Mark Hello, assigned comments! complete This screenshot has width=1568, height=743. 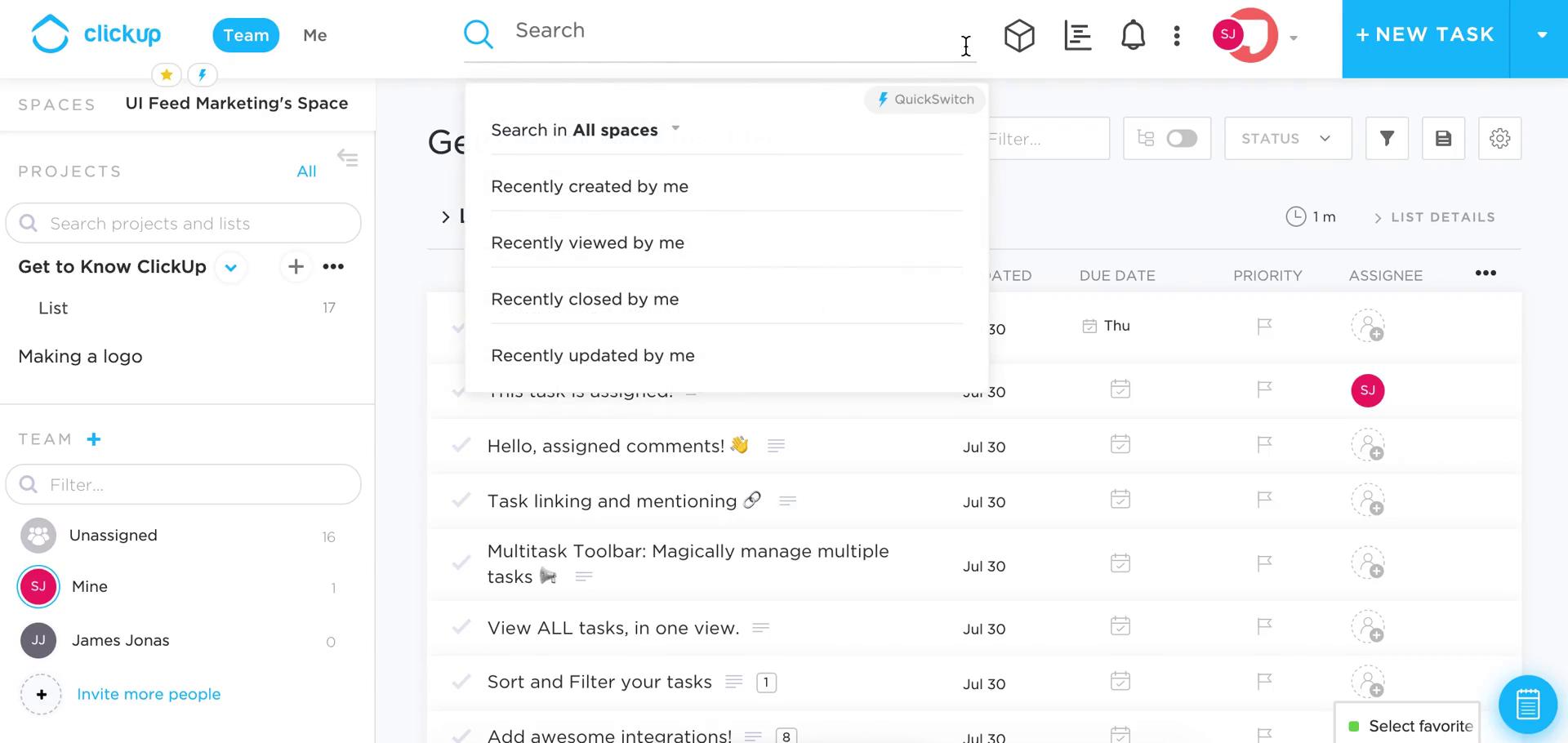click(x=461, y=445)
